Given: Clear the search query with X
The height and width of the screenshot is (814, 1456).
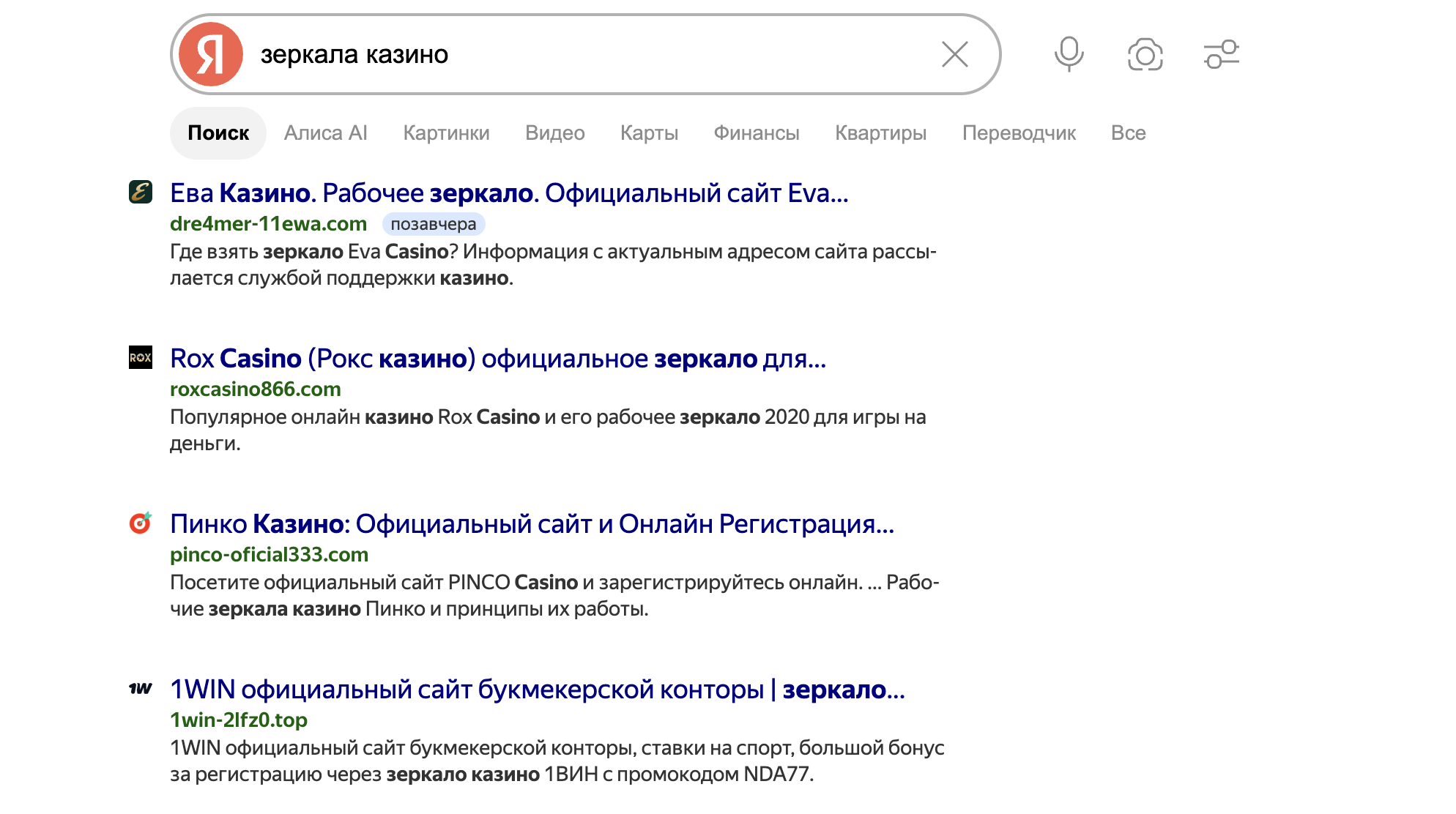Looking at the screenshot, I should click(x=955, y=54).
